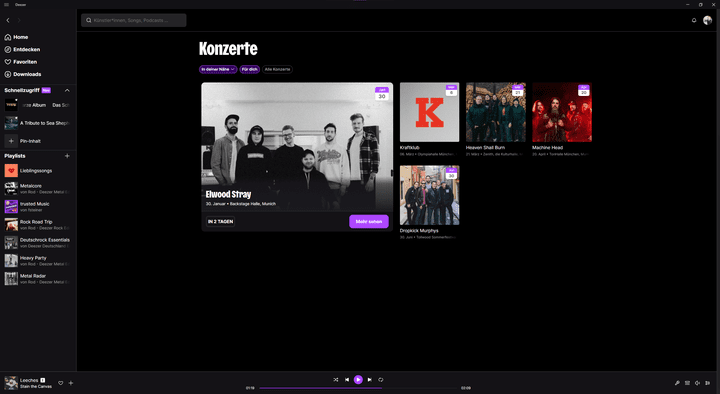Show lyrics with microphone icon
The image size is (720, 394).
677,383
